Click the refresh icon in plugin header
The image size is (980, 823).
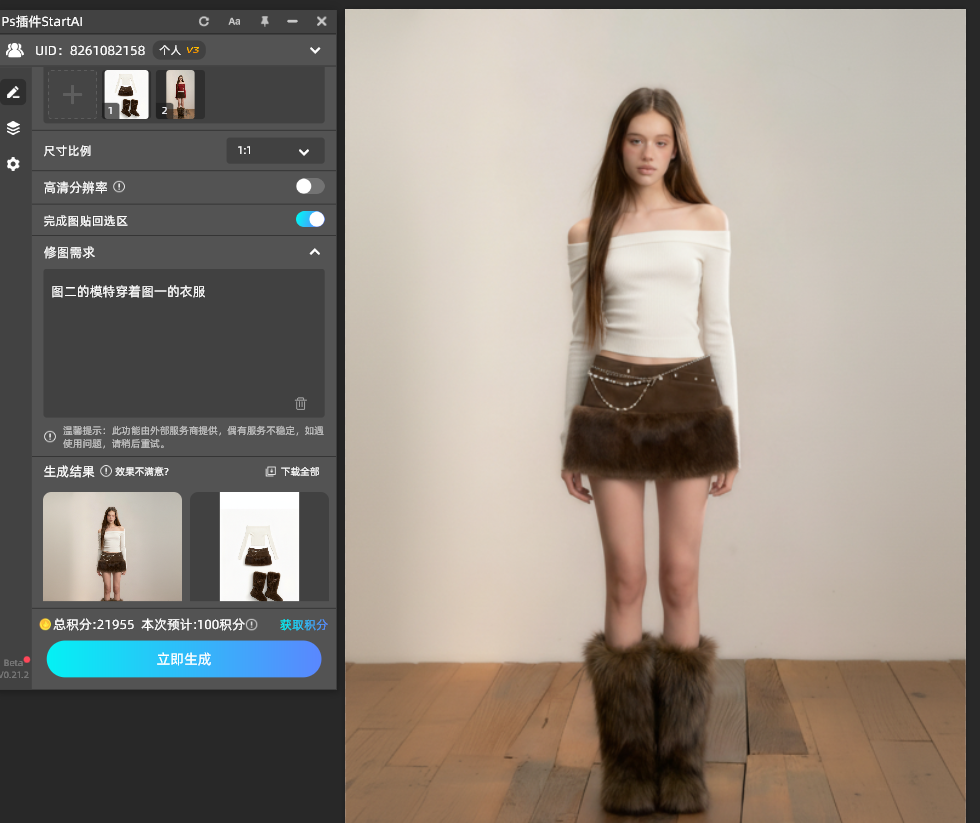204,21
